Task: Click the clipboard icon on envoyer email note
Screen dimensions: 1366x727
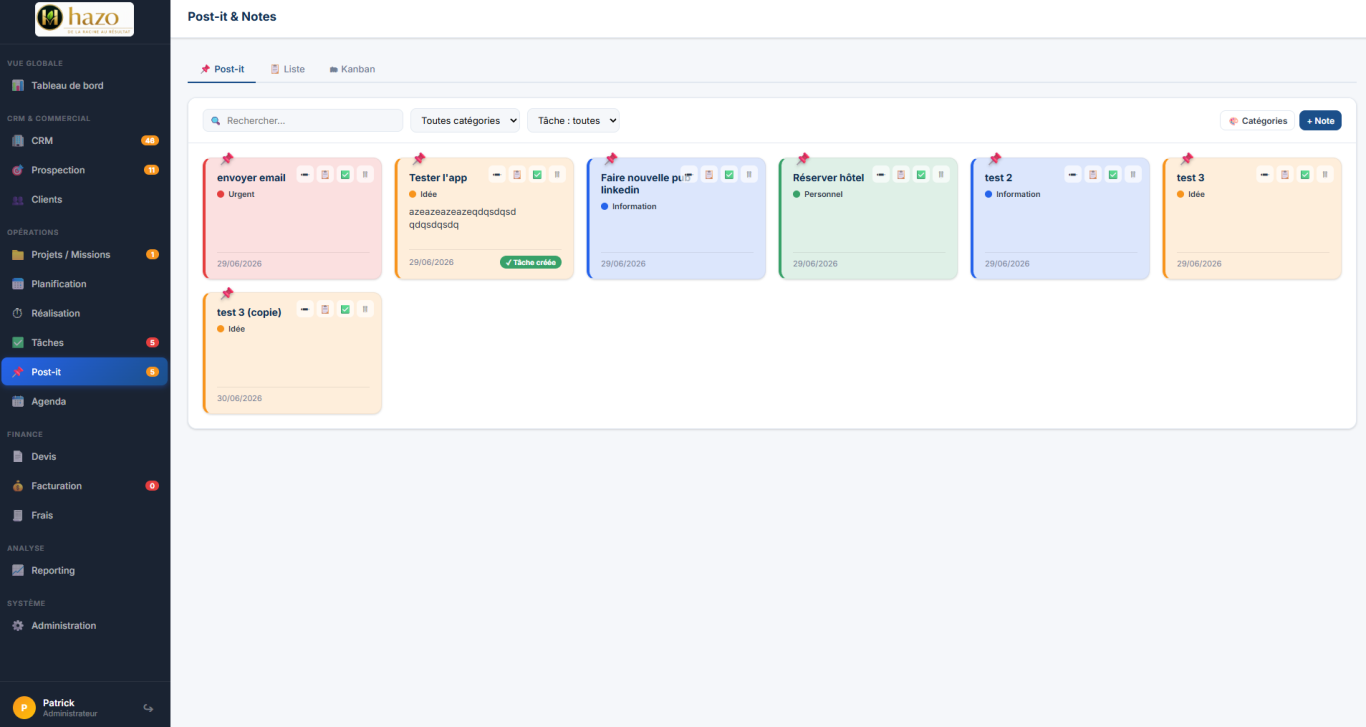Action: pyautogui.click(x=325, y=174)
